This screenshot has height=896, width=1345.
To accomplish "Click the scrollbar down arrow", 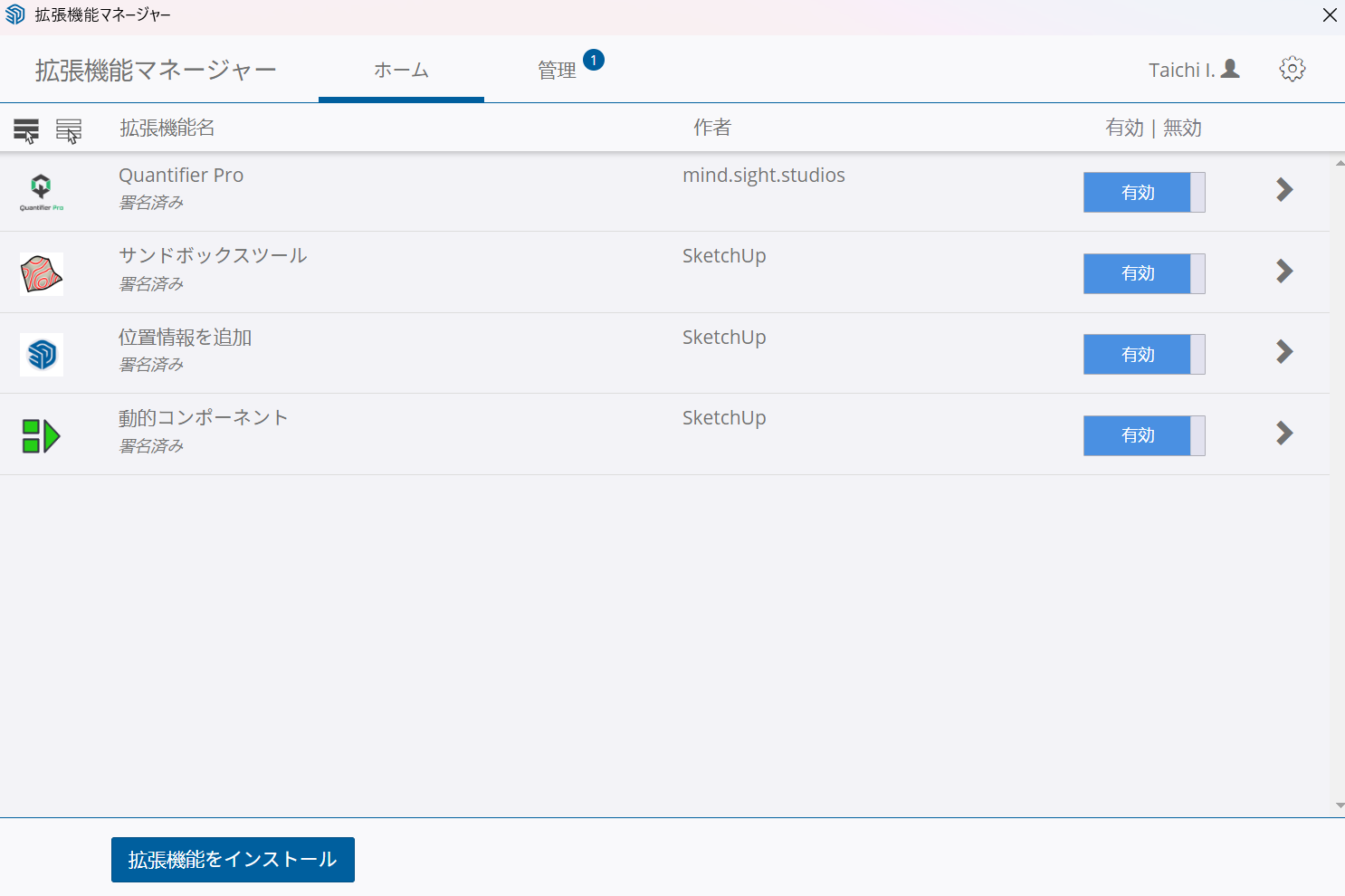I will click(x=1340, y=805).
